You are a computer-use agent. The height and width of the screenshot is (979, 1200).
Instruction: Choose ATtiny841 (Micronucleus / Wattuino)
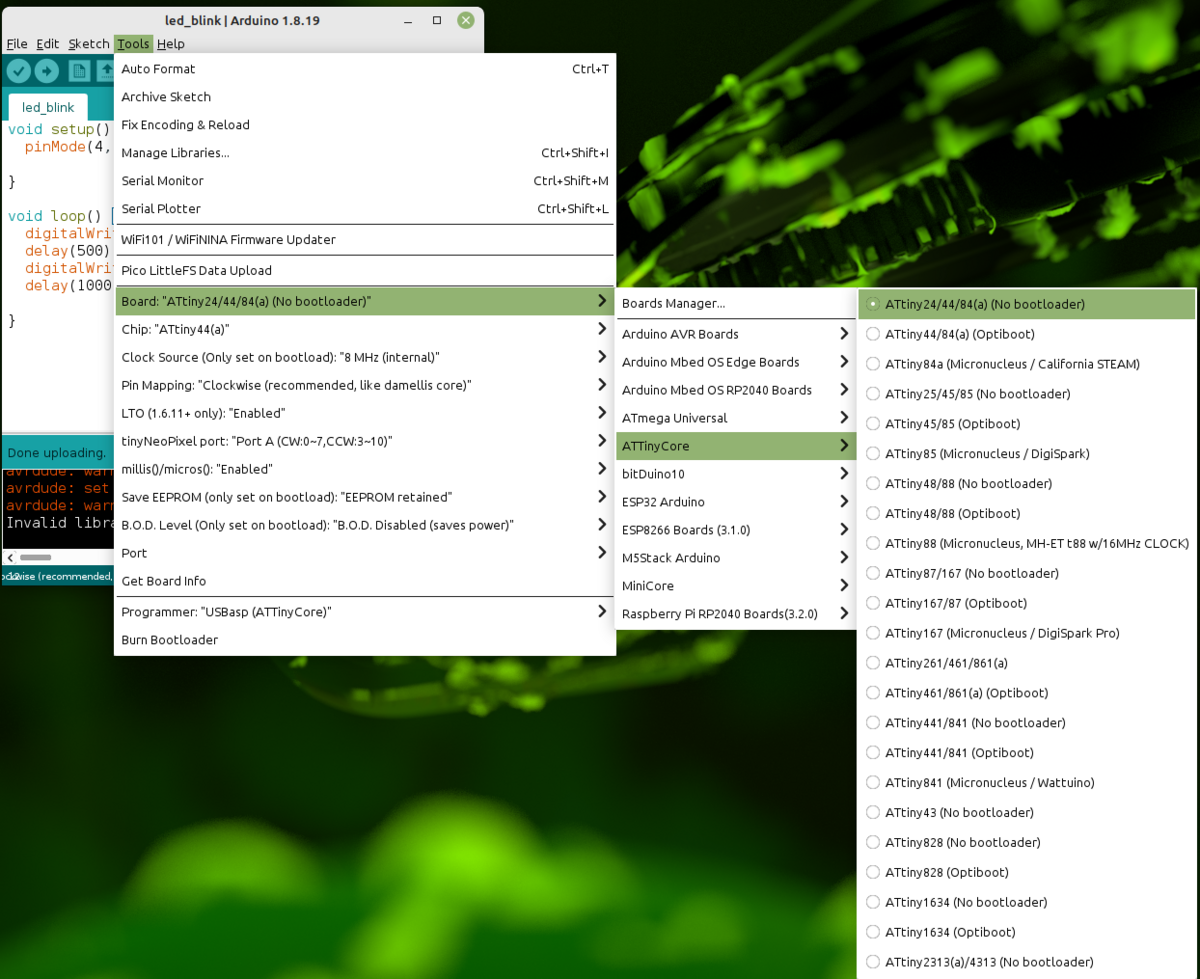coord(1027,783)
